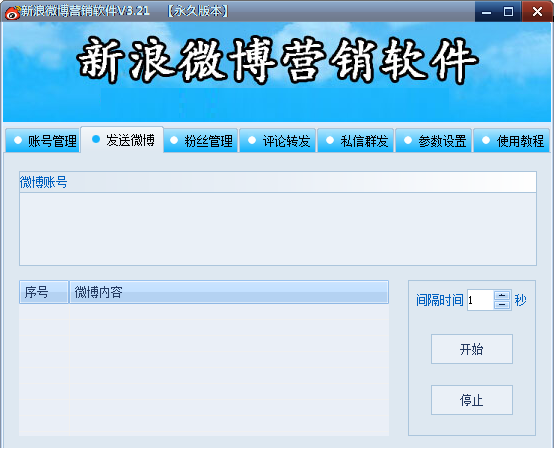Go to the 私信群发 tab
The height and width of the screenshot is (471, 554).
point(356,141)
